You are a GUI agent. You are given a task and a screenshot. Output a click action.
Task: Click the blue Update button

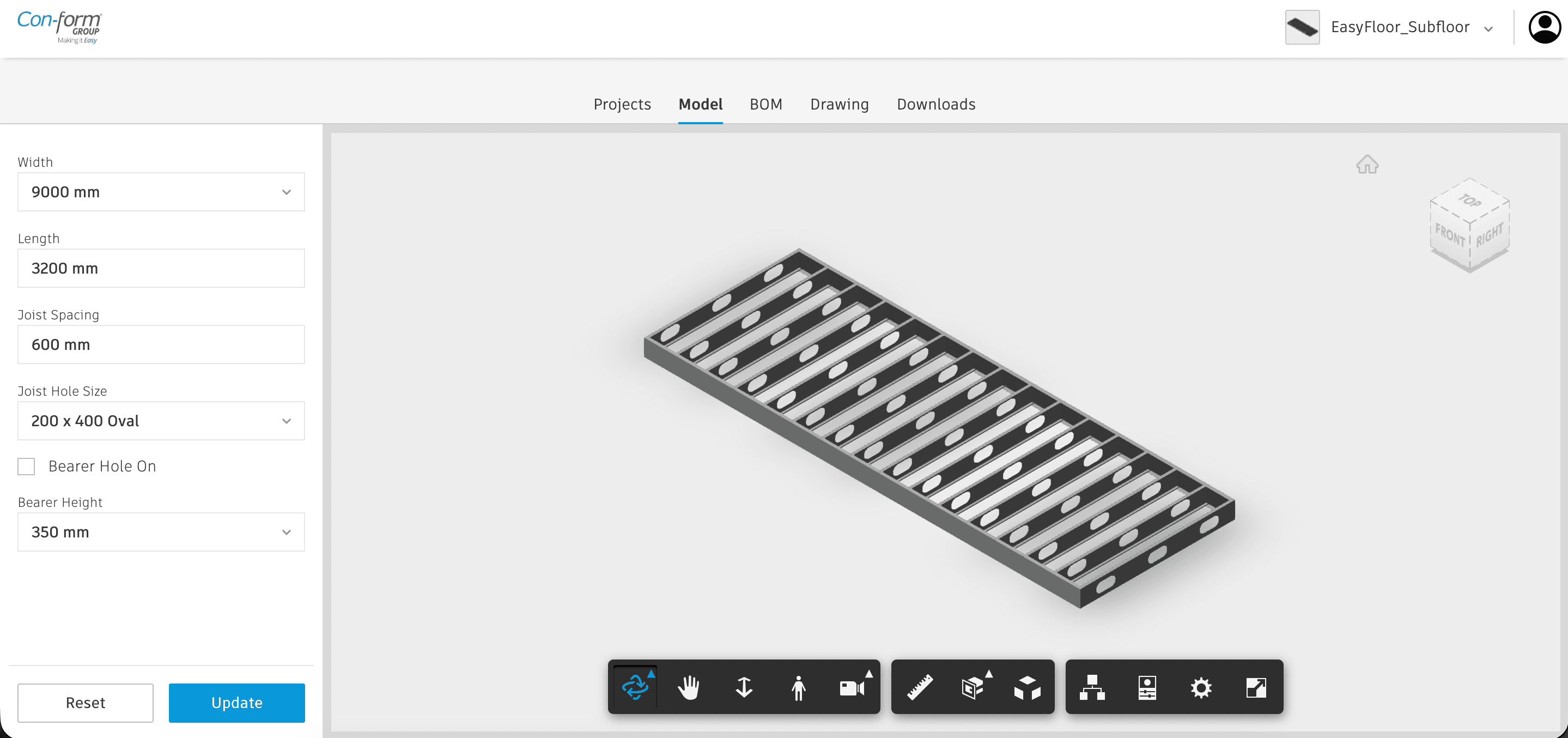tap(237, 703)
